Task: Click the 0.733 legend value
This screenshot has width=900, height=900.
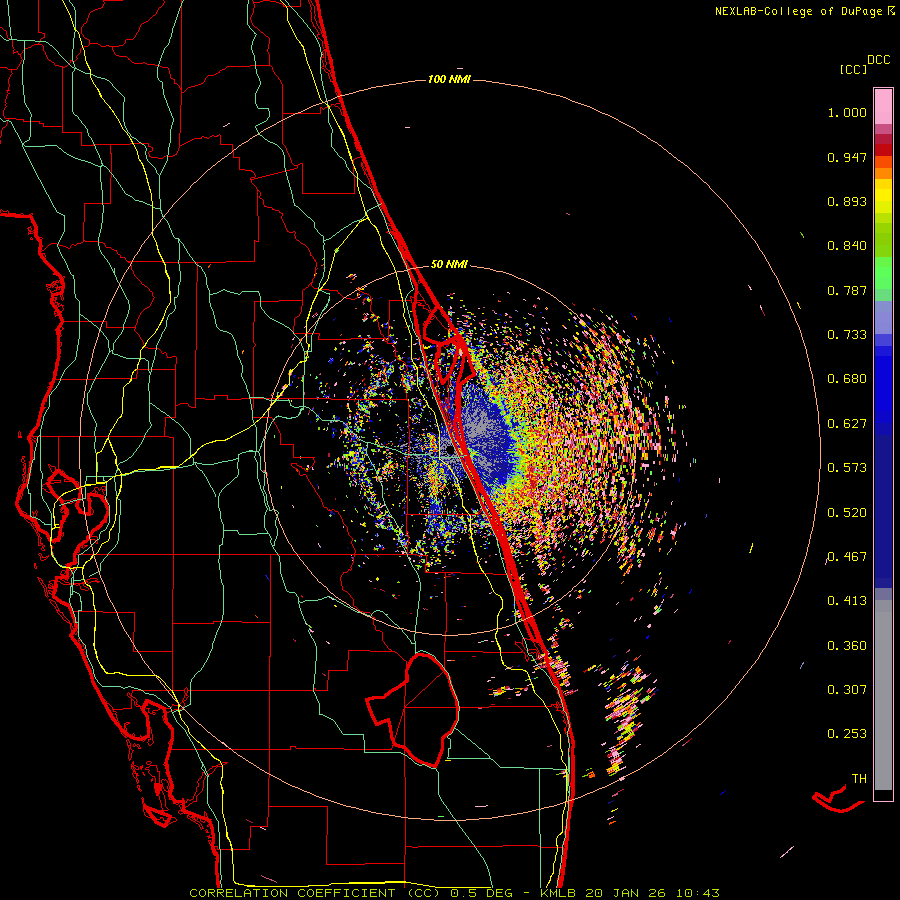Action: 847,335
